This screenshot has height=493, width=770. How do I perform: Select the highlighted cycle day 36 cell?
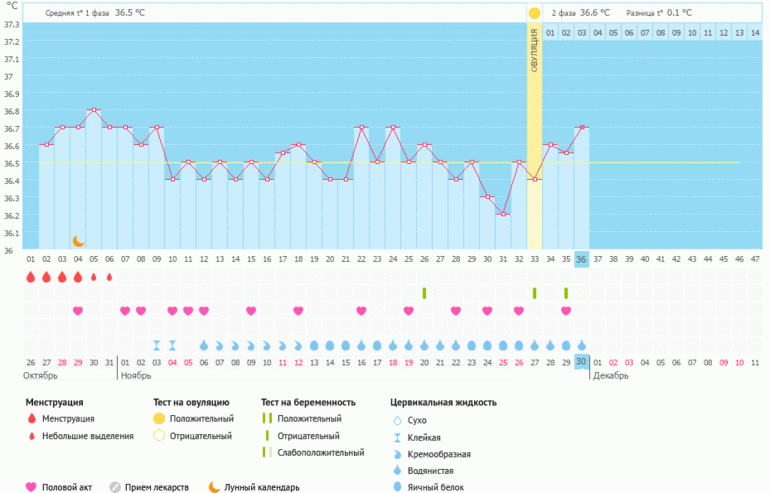point(581,259)
